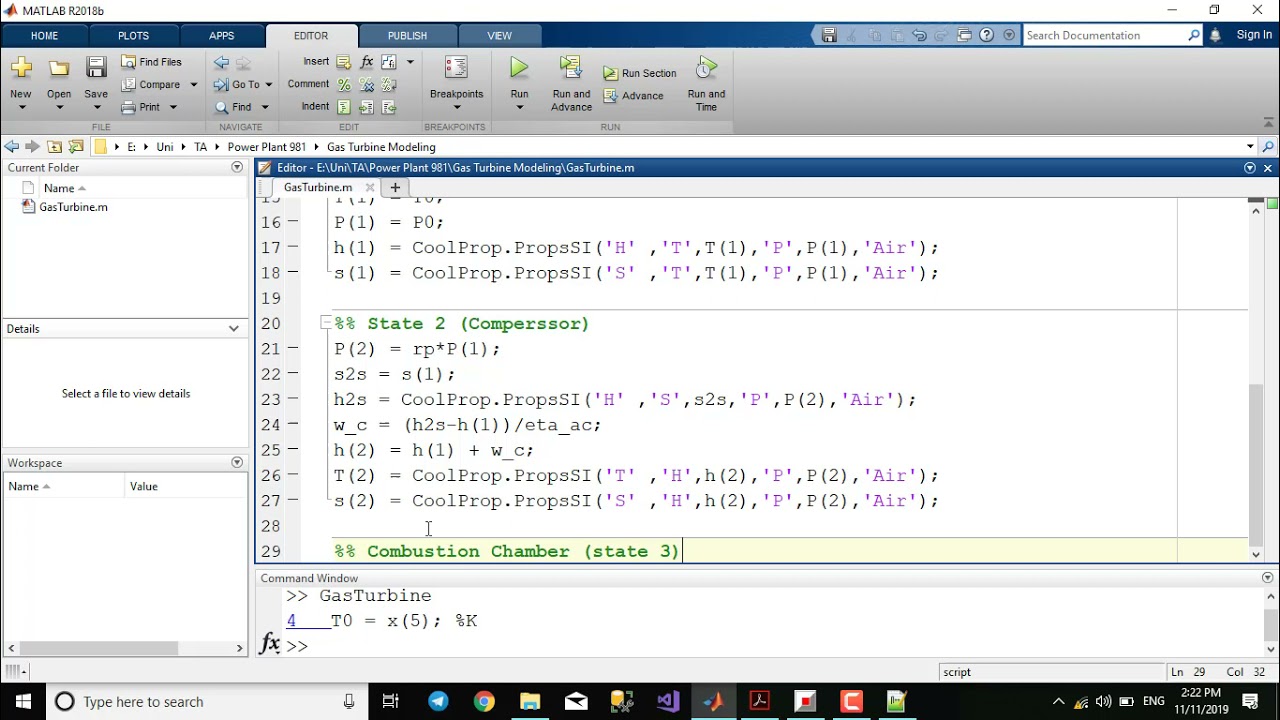Click Run and Advance icon
Screen dimensions: 1280x720
[x=571, y=68]
